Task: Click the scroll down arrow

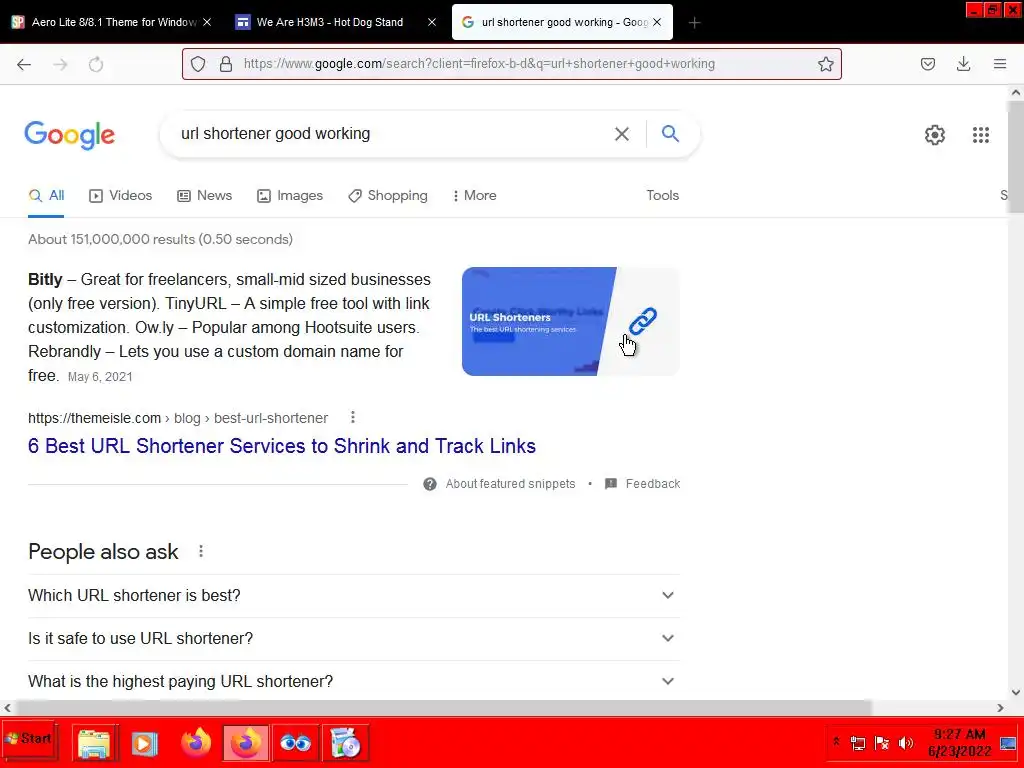Action: [x=1016, y=692]
